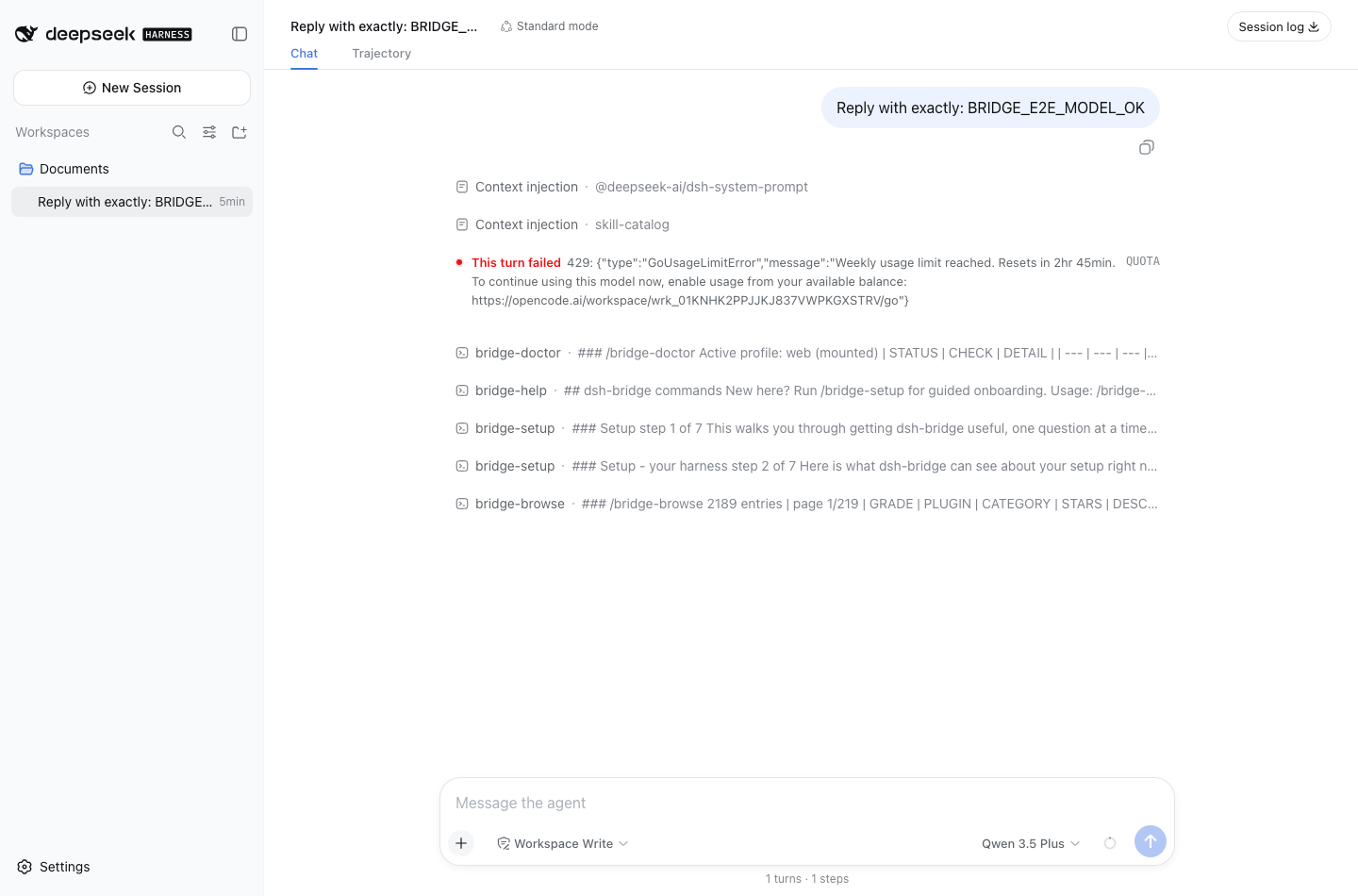Image resolution: width=1358 pixels, height=896 pixels.
Task: Click the deepseek whale logo
Action: tap(26, 34)
